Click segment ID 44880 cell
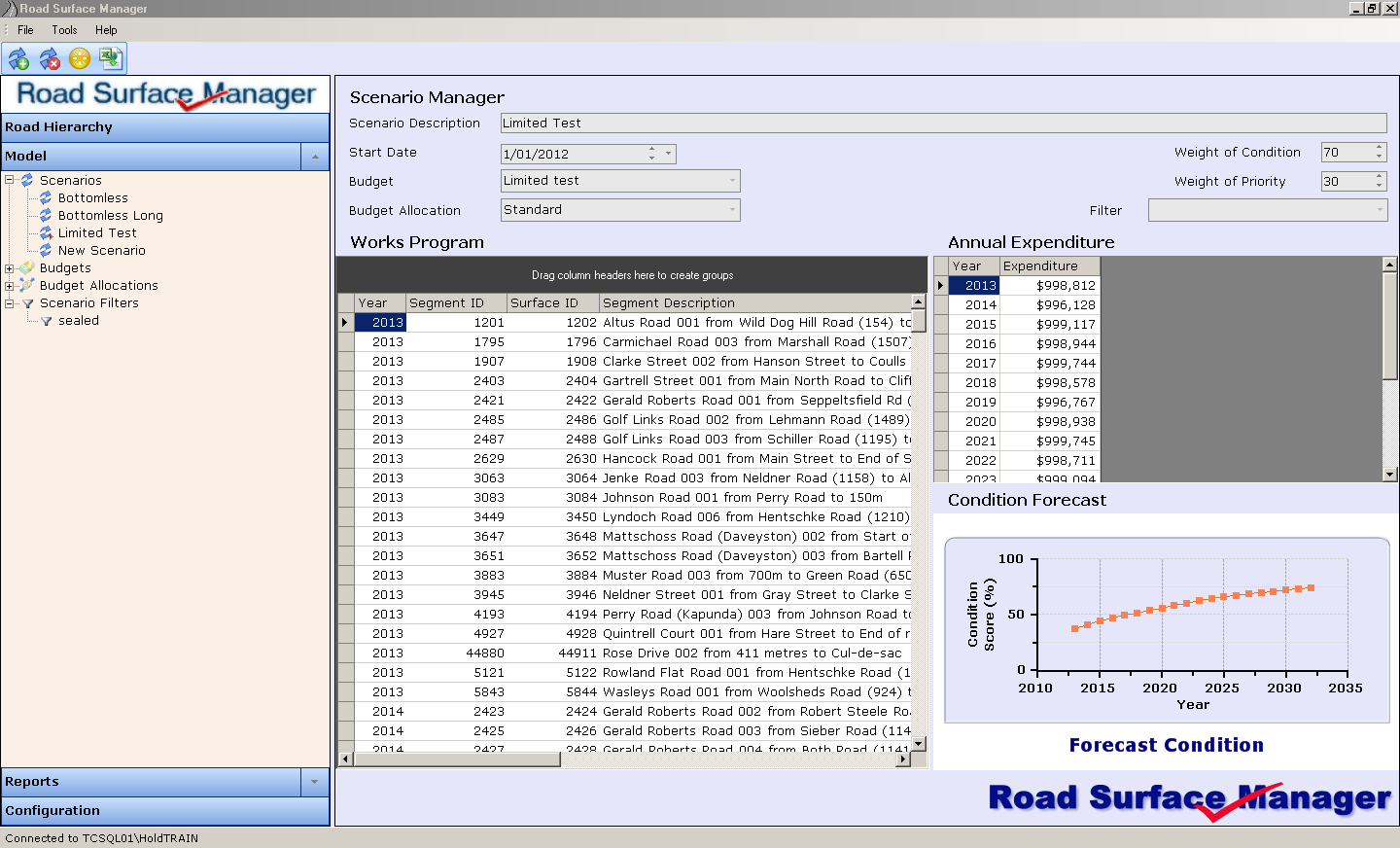The image size is (1400, 848). click(x=456, y=653)
